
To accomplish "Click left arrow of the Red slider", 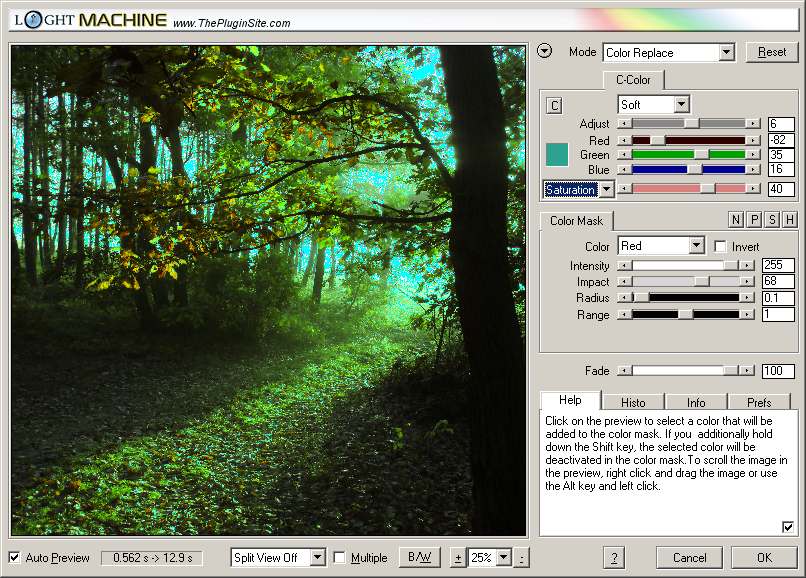I will (624, 140).
